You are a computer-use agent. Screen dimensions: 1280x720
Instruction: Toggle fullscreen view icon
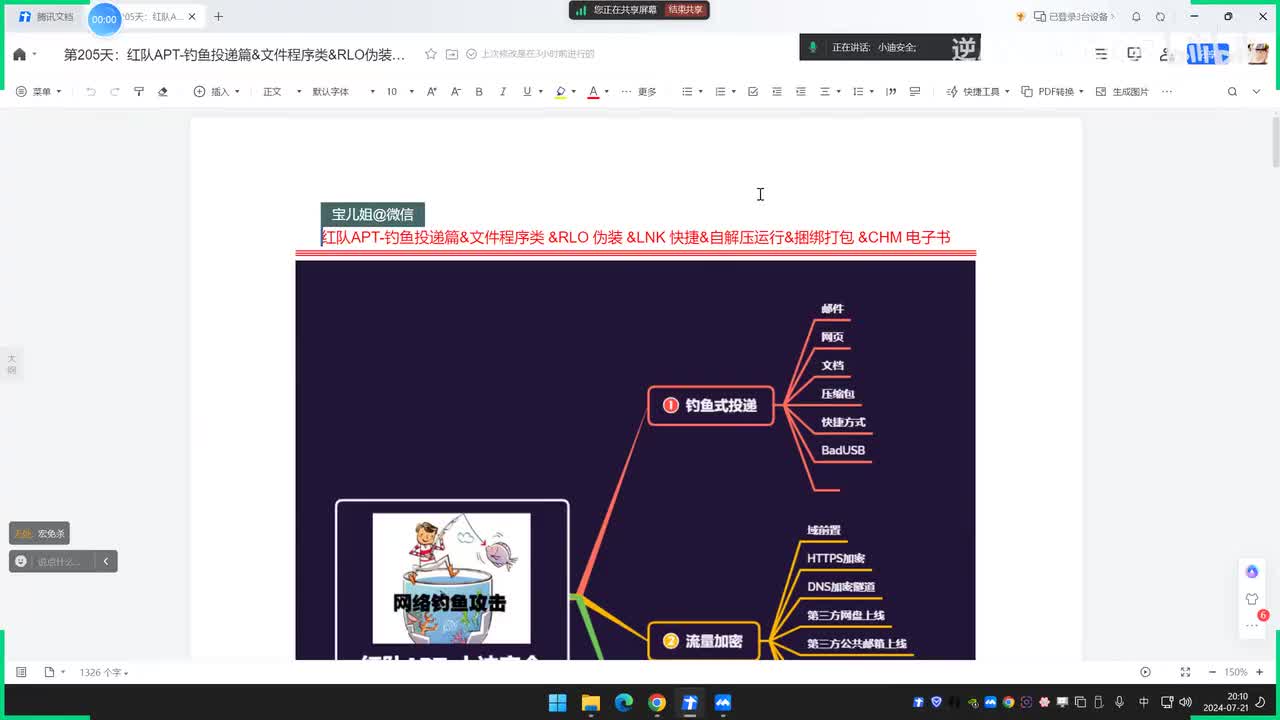1186,672
